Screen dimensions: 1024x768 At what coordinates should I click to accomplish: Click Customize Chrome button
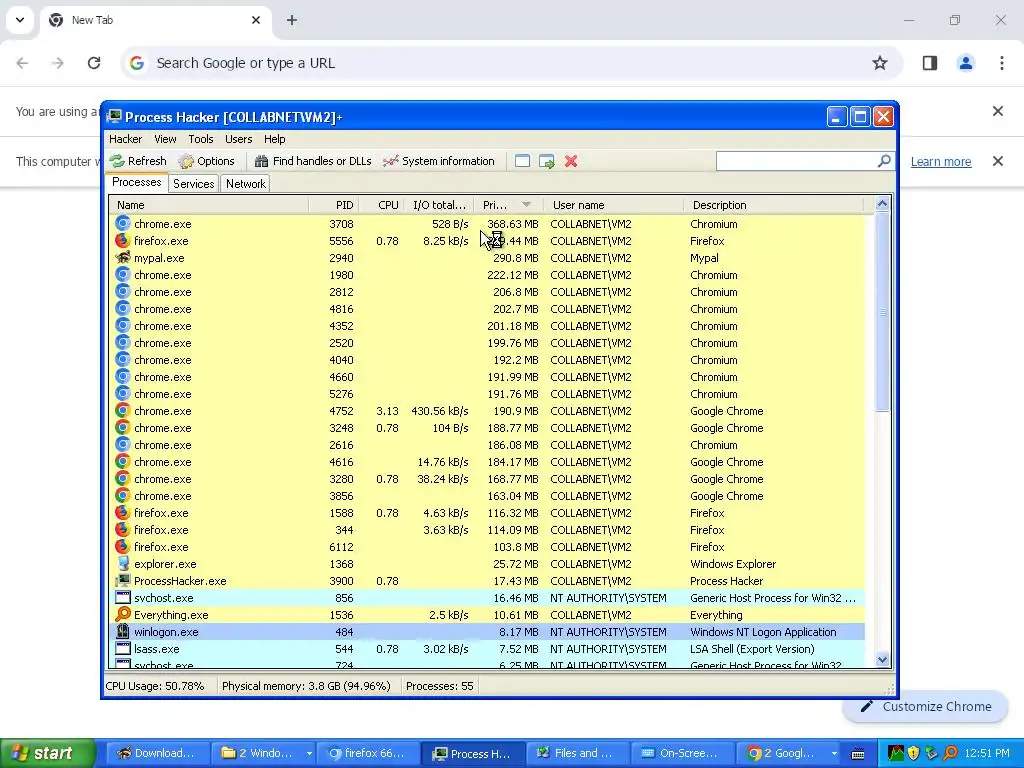point(926,707)
